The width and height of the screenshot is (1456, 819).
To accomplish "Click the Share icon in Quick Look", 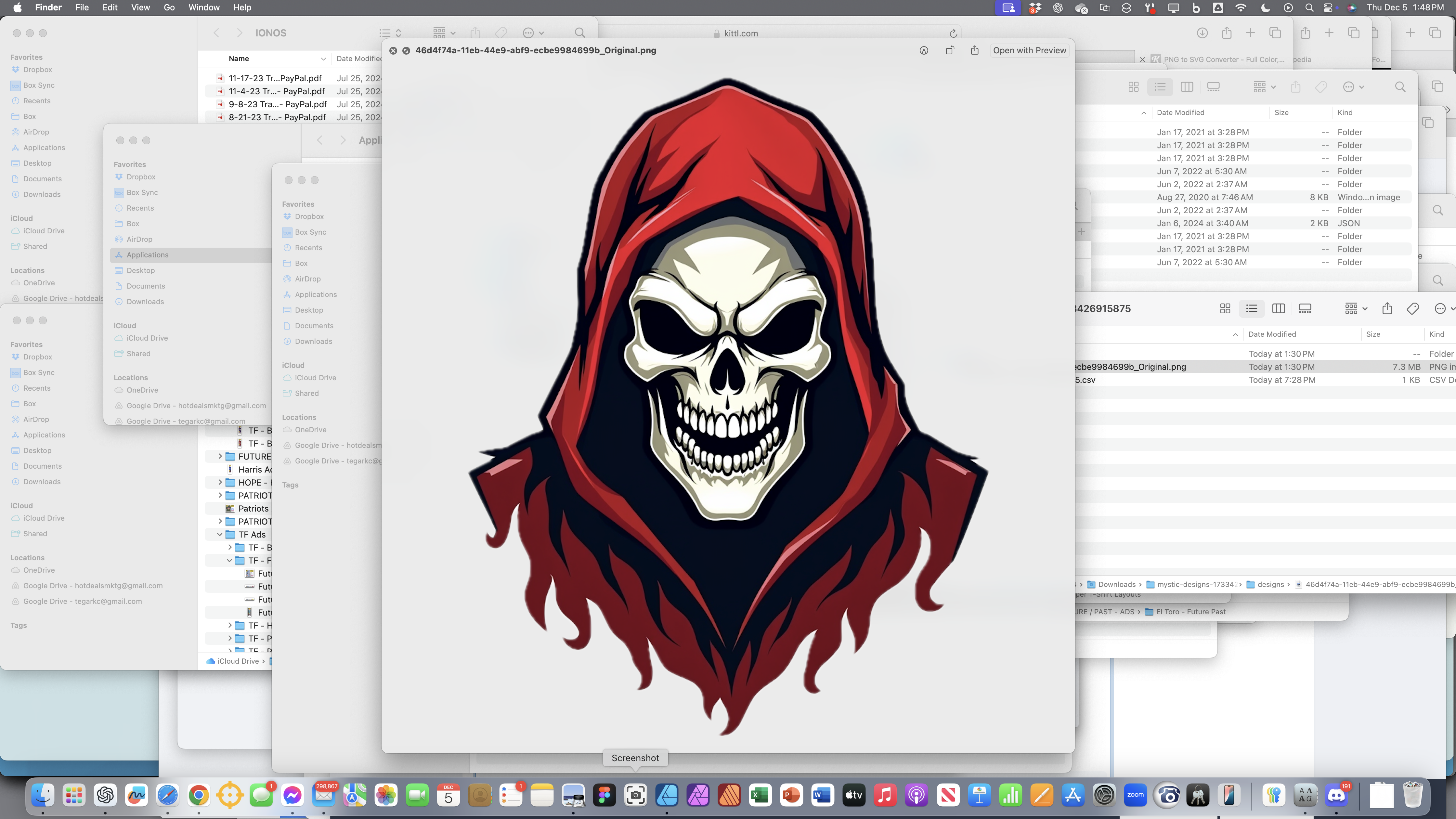I will coord(974,50).
